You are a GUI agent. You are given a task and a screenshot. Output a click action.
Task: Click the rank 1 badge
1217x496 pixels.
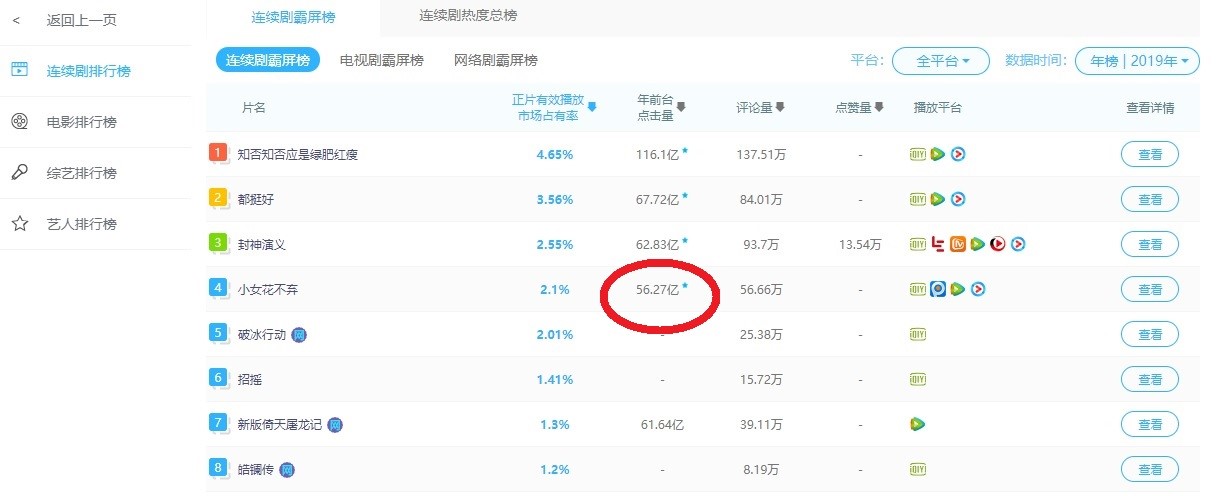217,153
